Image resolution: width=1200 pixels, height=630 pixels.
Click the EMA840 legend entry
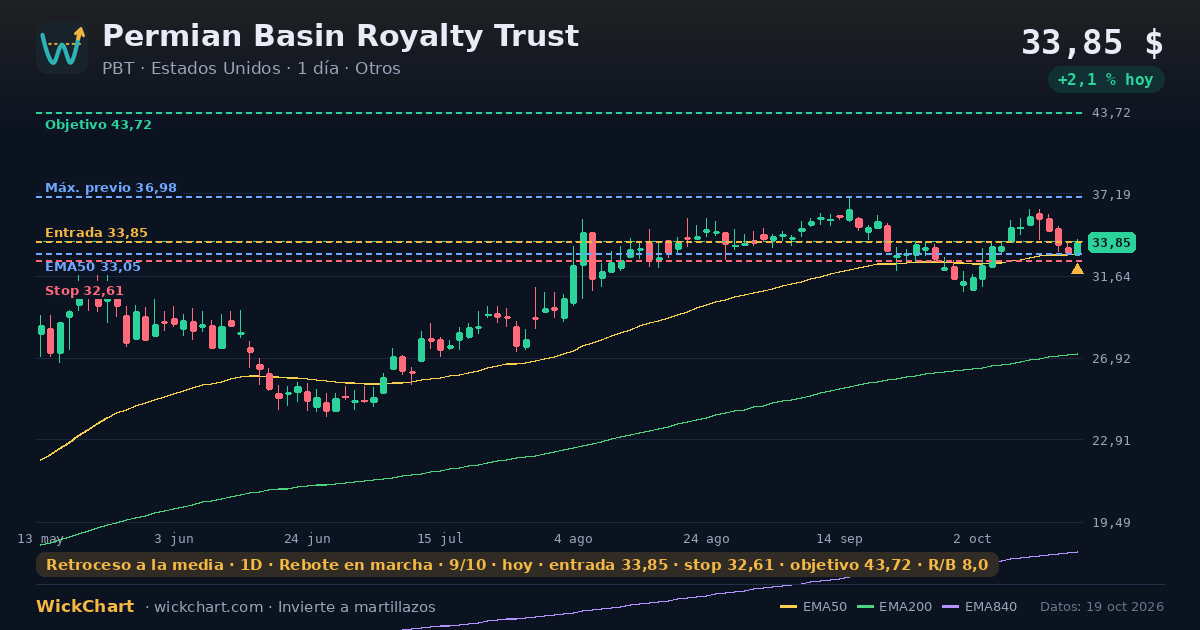pos(981,607)
